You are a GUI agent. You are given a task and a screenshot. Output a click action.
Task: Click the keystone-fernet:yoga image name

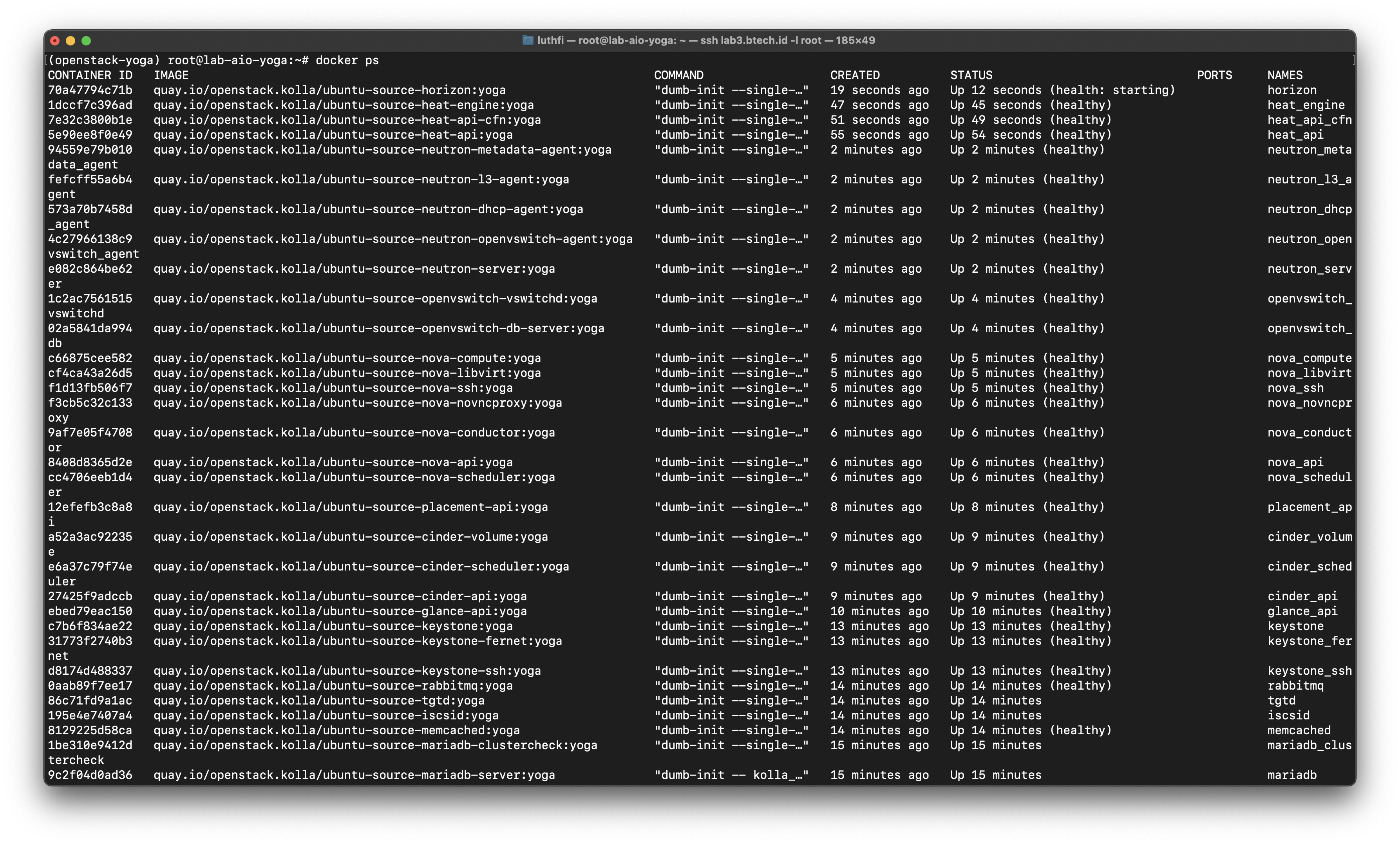pos(358,641)
